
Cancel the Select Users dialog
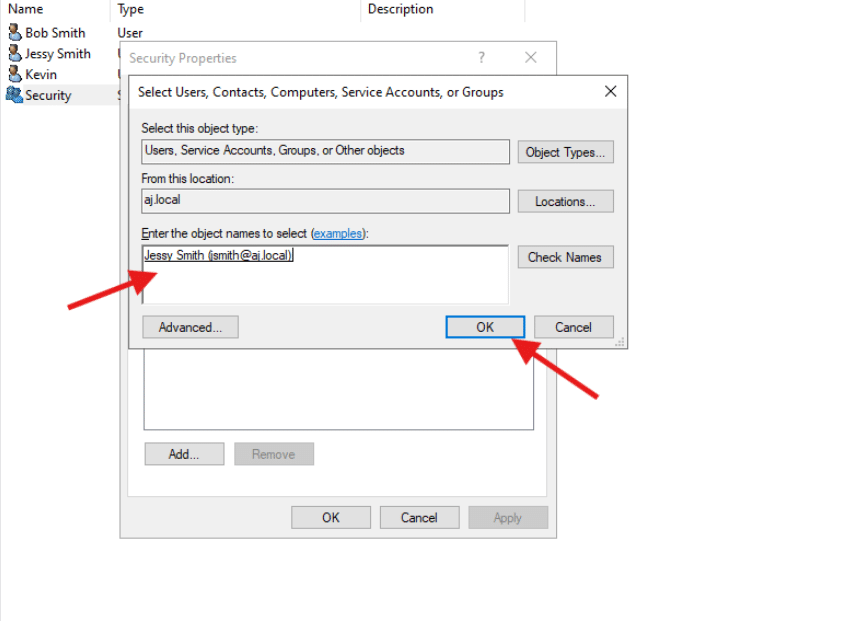click(x=573, y=327)
